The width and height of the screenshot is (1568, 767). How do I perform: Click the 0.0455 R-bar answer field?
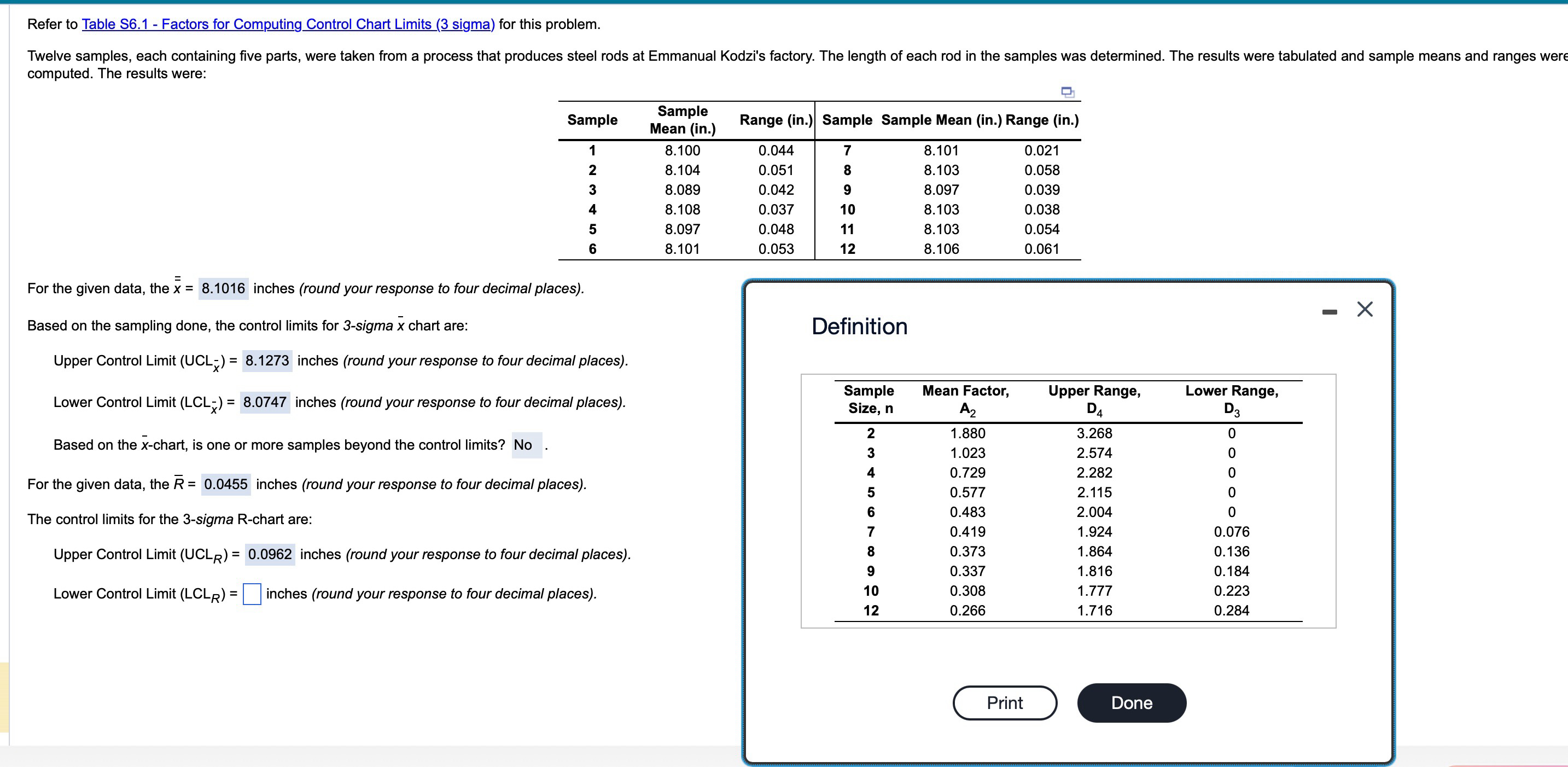tap(226, 485)
